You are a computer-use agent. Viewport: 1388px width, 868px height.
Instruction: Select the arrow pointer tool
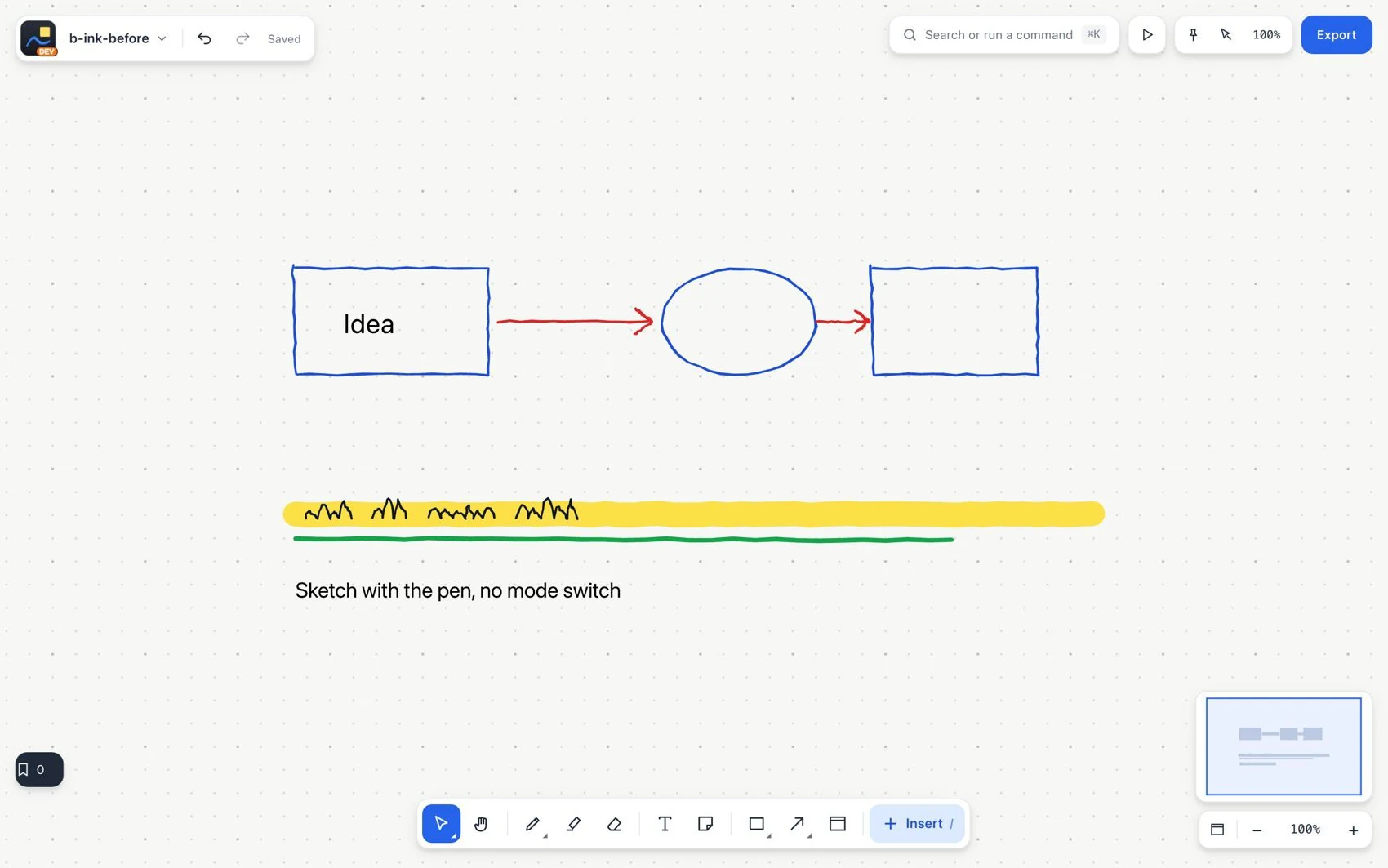441,823
